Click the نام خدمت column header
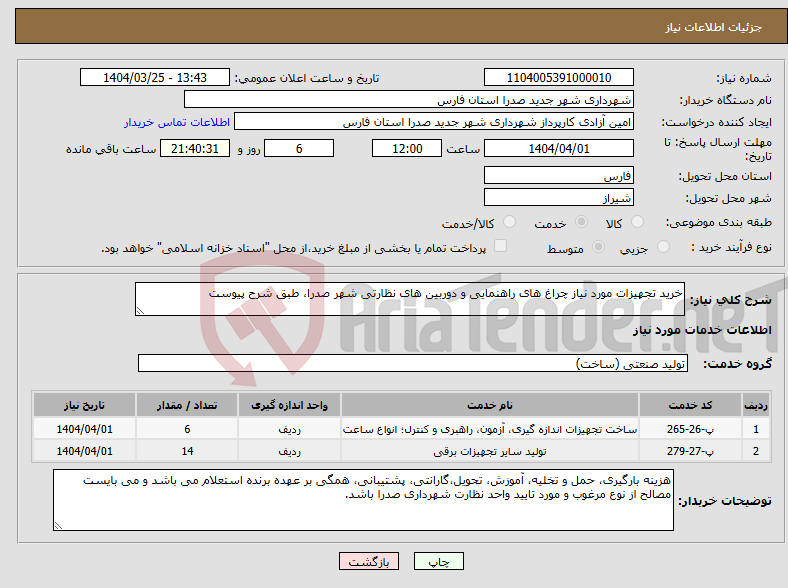The image size is (788, 588). point(489,405)
